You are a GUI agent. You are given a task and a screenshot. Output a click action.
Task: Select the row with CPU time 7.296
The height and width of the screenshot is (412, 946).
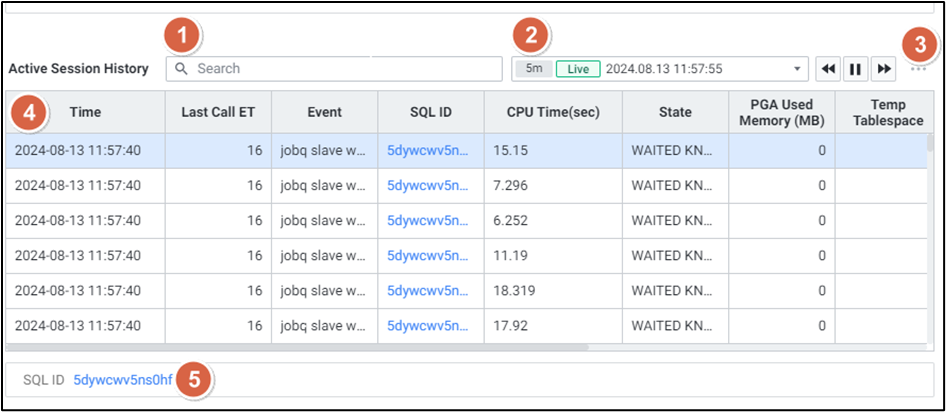400,185
